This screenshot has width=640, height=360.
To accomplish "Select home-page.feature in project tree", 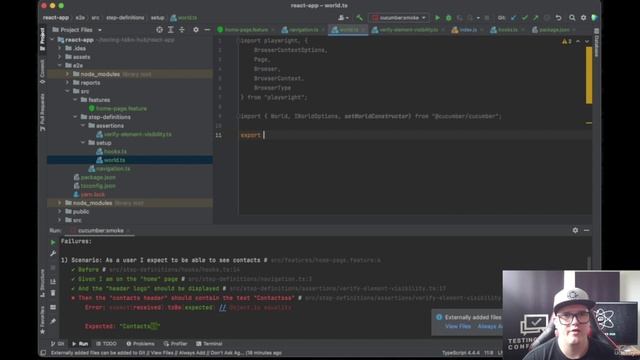I will [x=121, y=109].
